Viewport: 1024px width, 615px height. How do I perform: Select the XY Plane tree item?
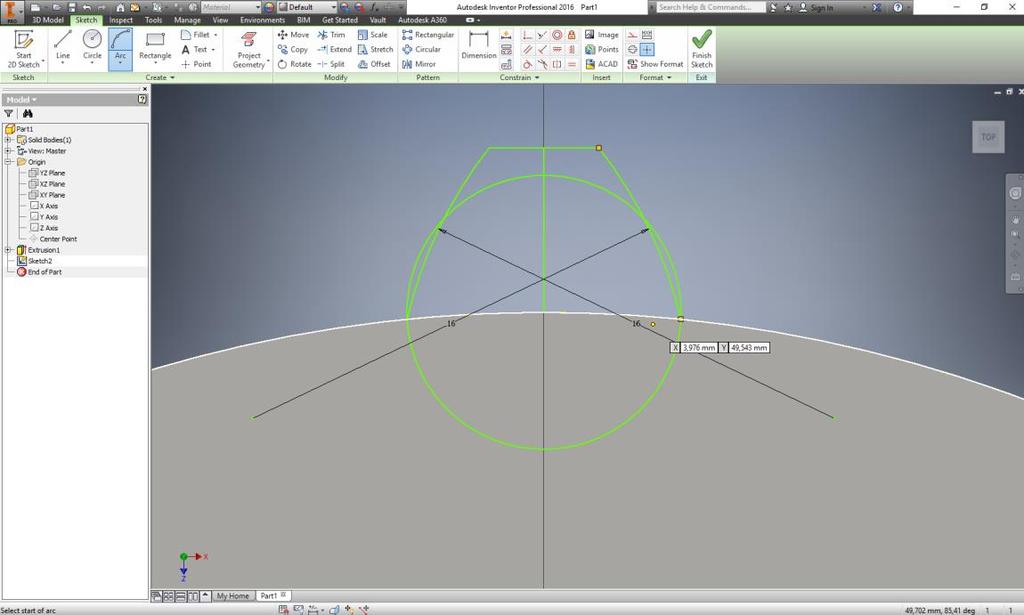click(x=46, y=195)
